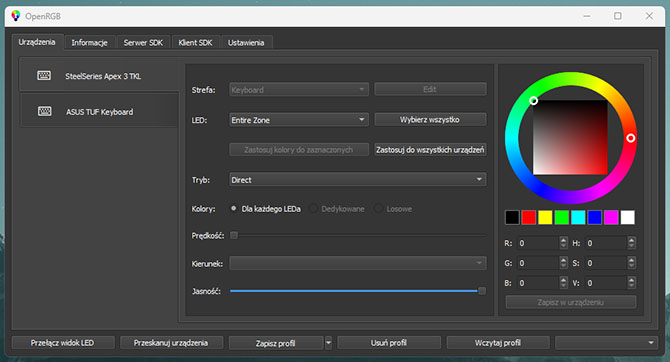Pick the blue color swatch

point(594,217)
